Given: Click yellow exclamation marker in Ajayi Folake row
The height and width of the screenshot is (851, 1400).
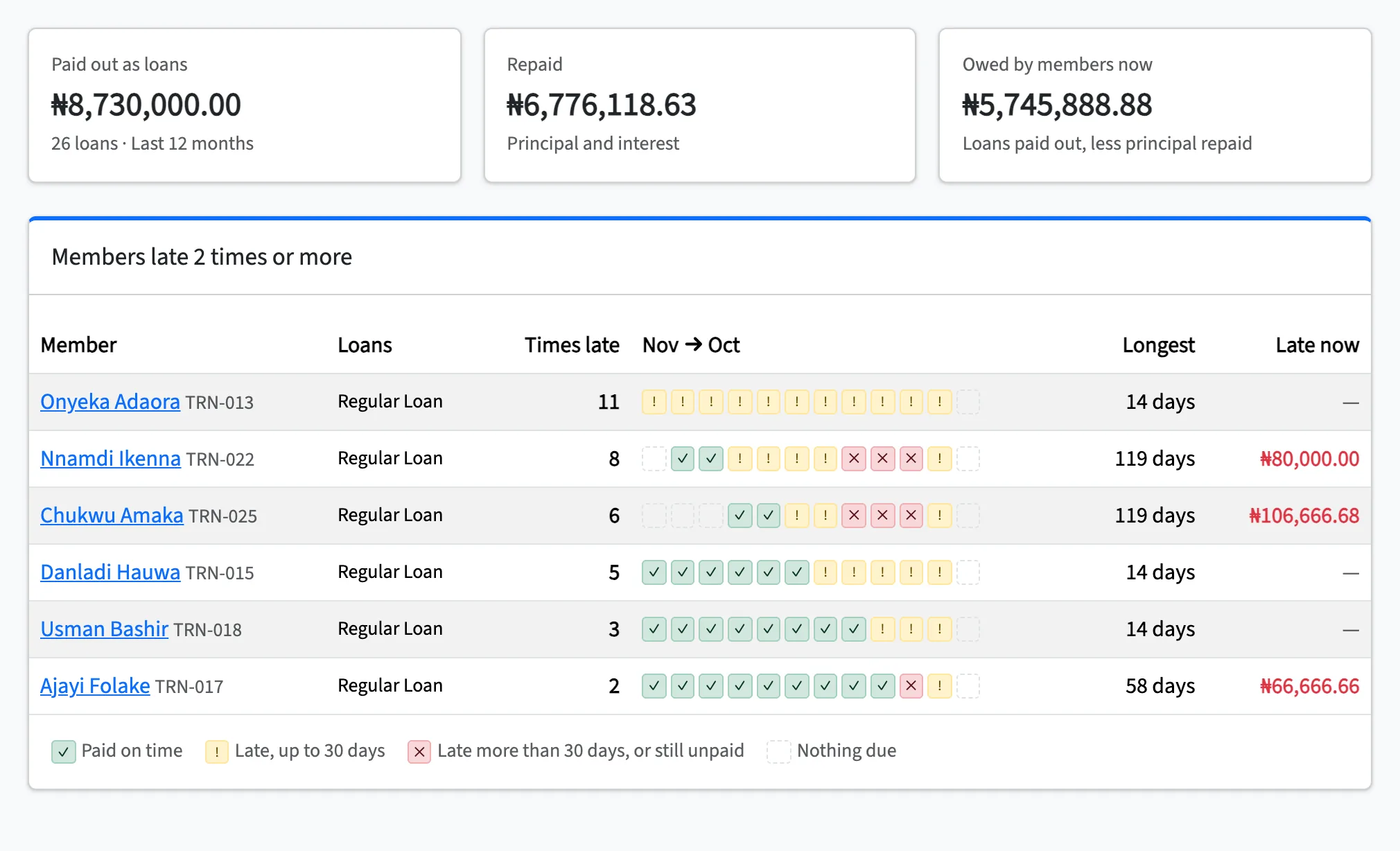Looking at the screenshot, I should (940, 686).
